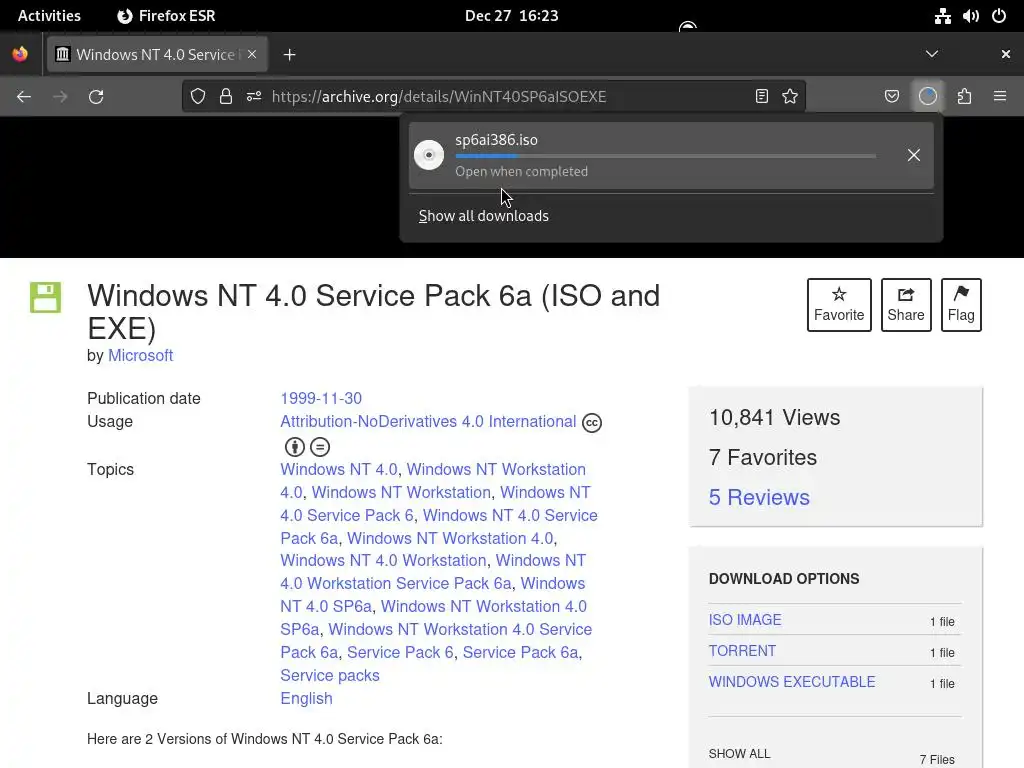Image resolution: width=1024 pixels, height=768 pixels.
Task: Open a new tab with the plus button
Action: [289, 55]
